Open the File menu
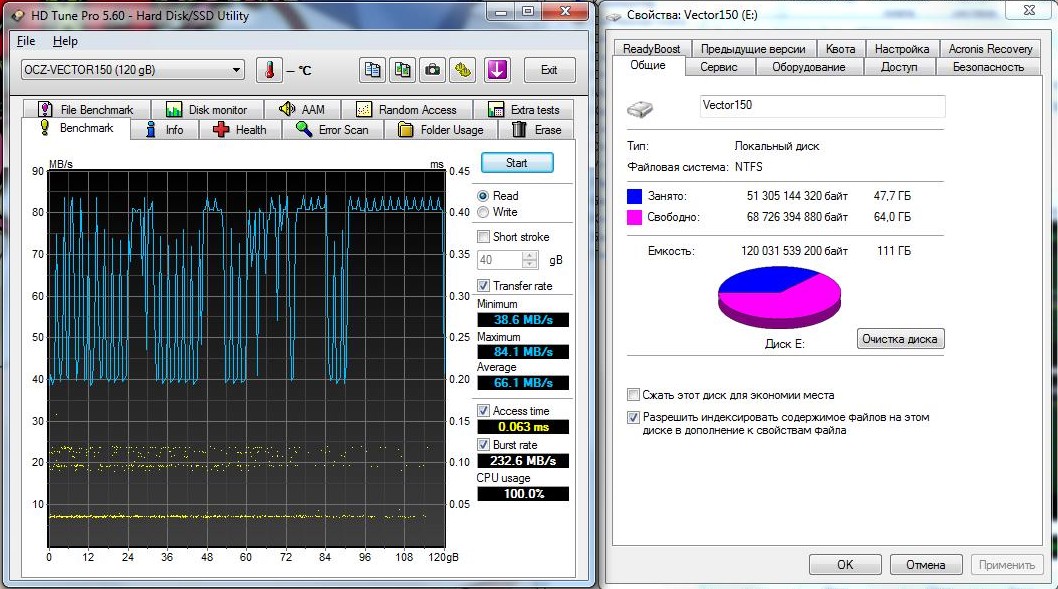This screenshot has height=589, width=1058. pyautogui.click(x=26, y=41)
